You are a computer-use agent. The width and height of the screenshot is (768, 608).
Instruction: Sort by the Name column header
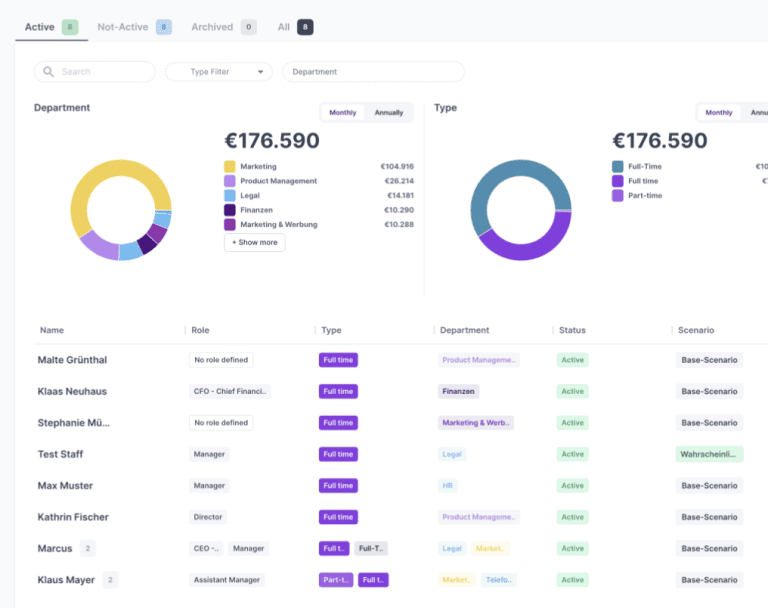coord(52,330)
